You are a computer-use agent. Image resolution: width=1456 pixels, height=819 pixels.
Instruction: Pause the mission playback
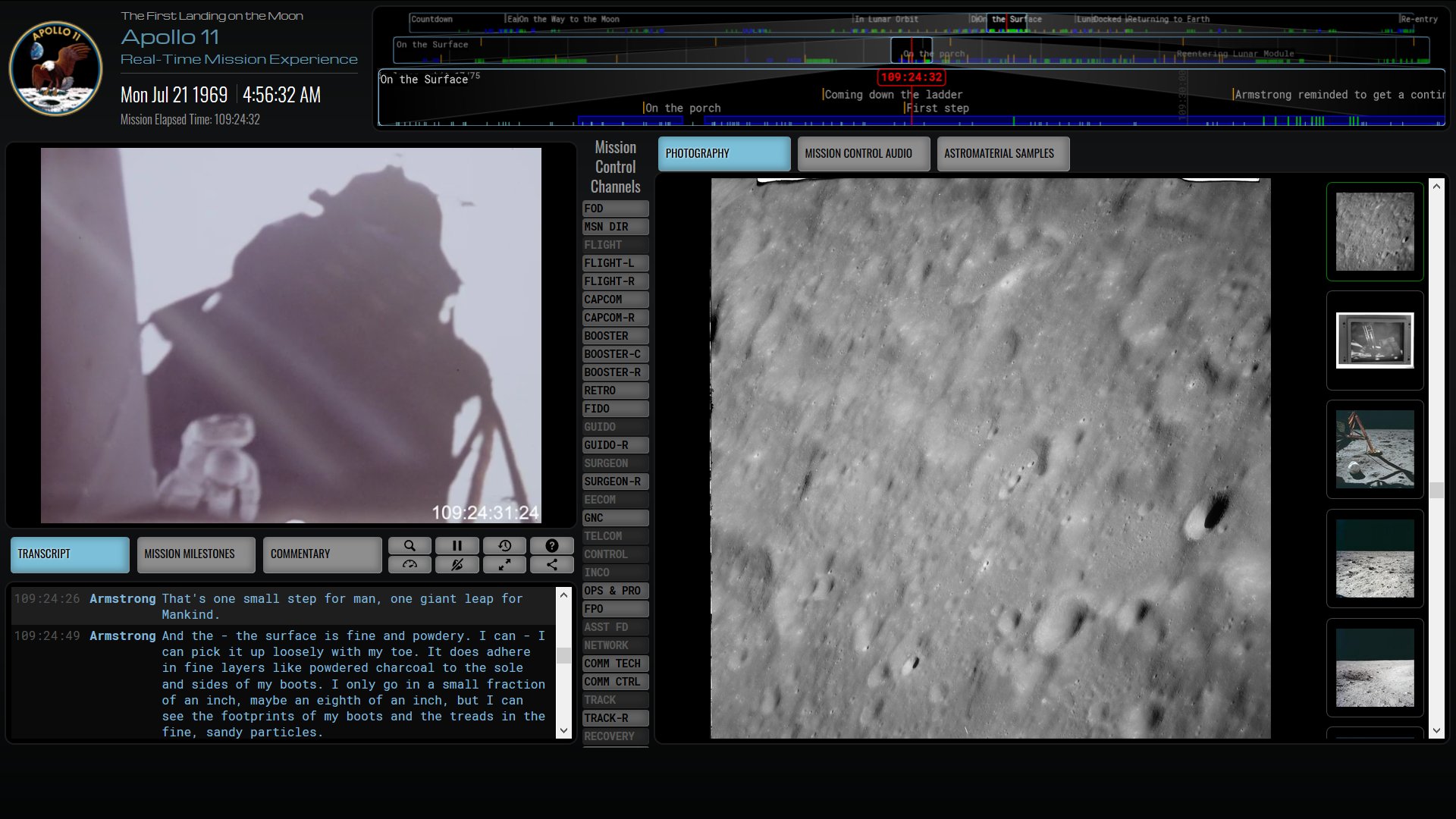coord(457,545)
